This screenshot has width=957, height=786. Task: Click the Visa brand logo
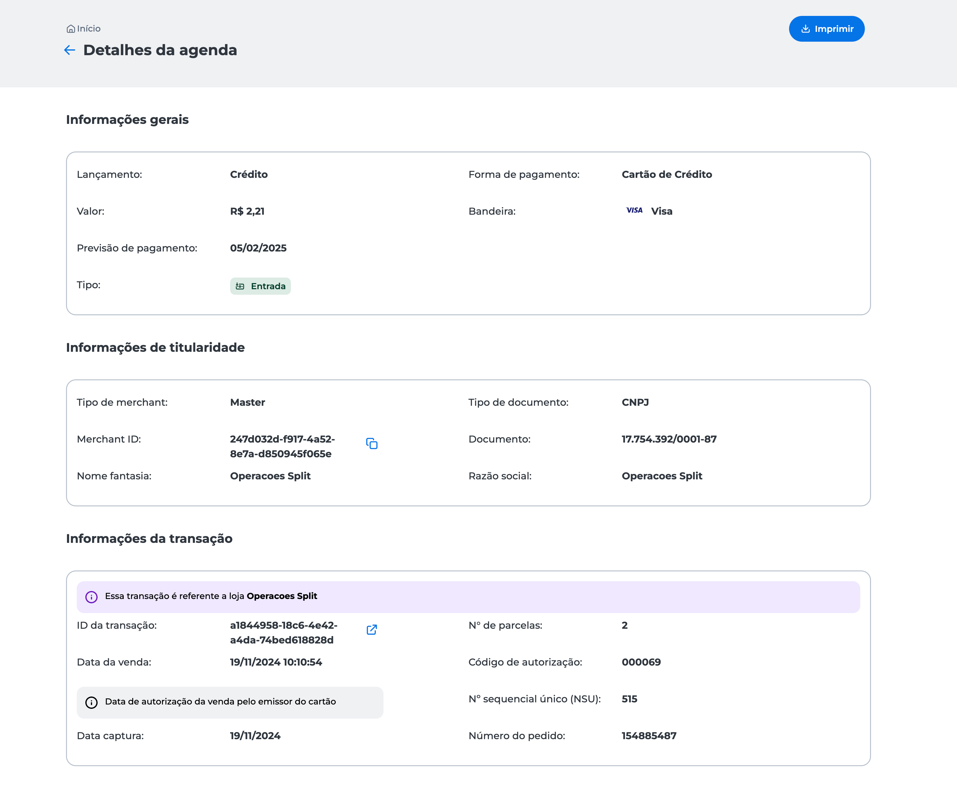tap(634, 211)
